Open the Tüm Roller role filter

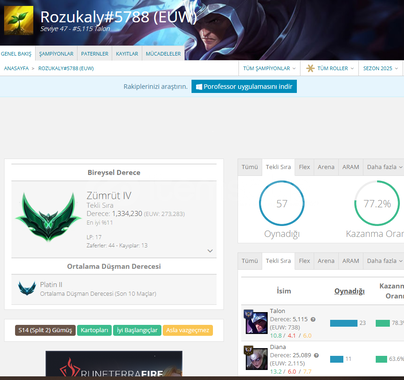330,68
